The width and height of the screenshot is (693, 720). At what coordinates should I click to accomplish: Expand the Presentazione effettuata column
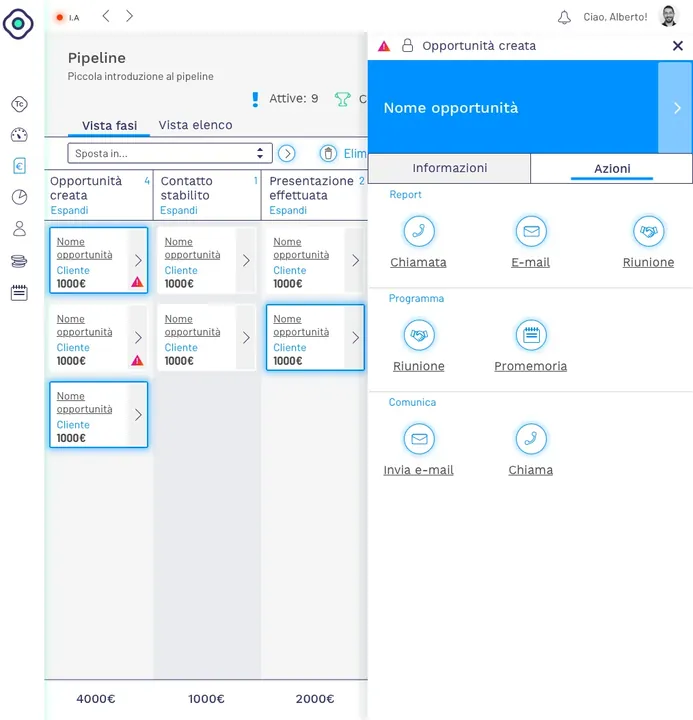pos(288,210)
